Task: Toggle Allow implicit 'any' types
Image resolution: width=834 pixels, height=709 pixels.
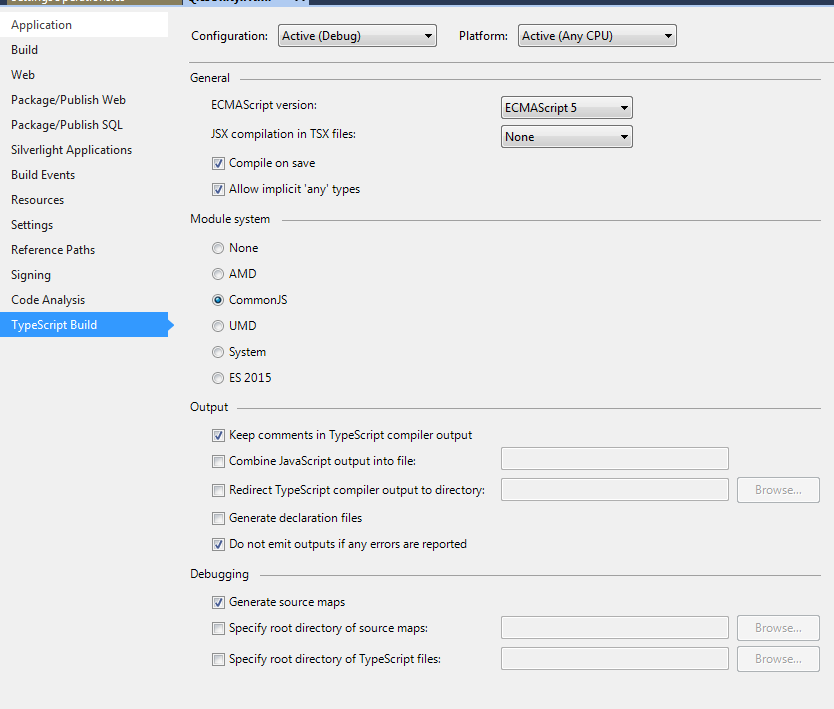Action: click(218, 189)
